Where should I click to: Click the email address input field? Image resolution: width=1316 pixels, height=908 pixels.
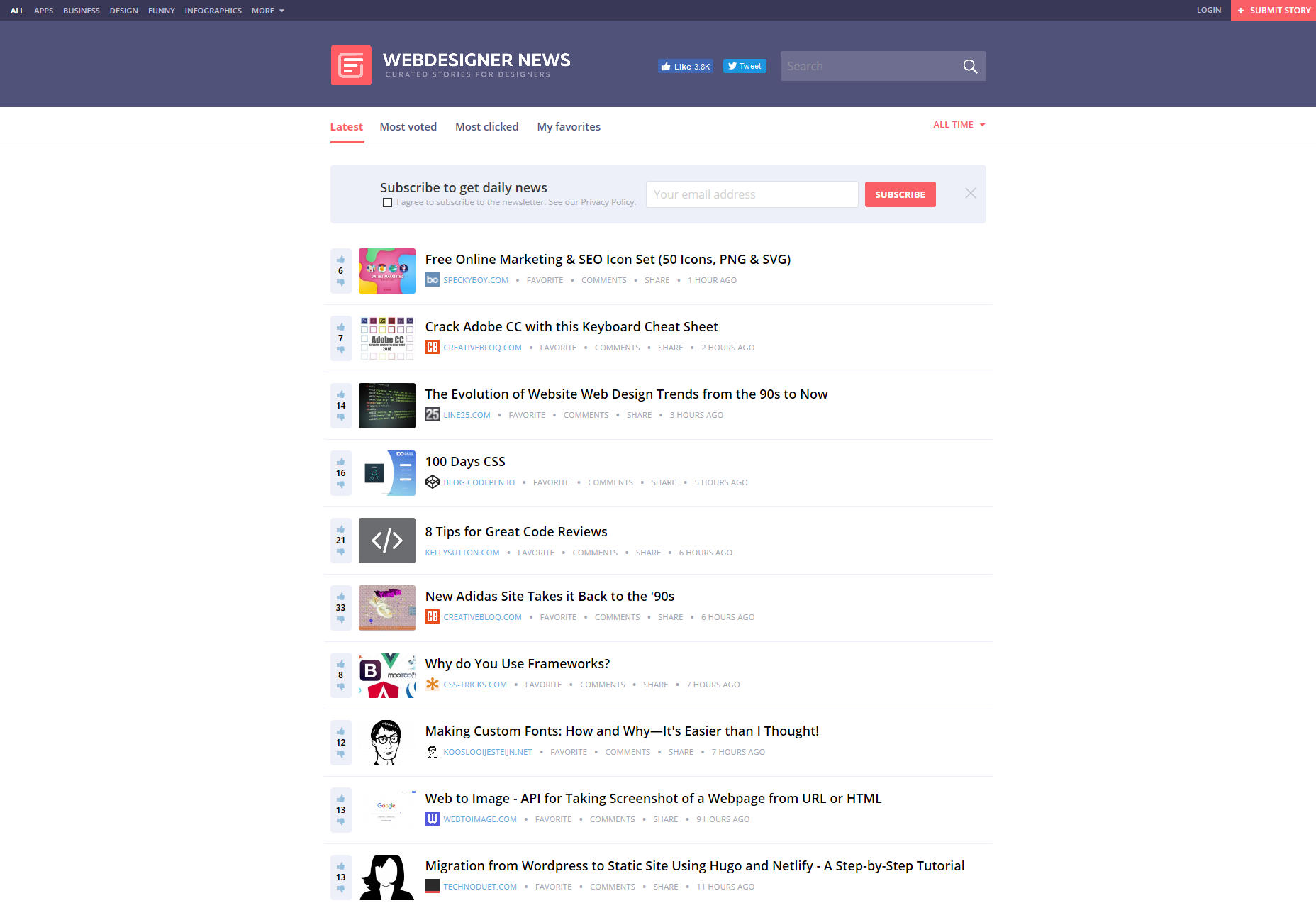pyautogui.click(x=752, y=194)
